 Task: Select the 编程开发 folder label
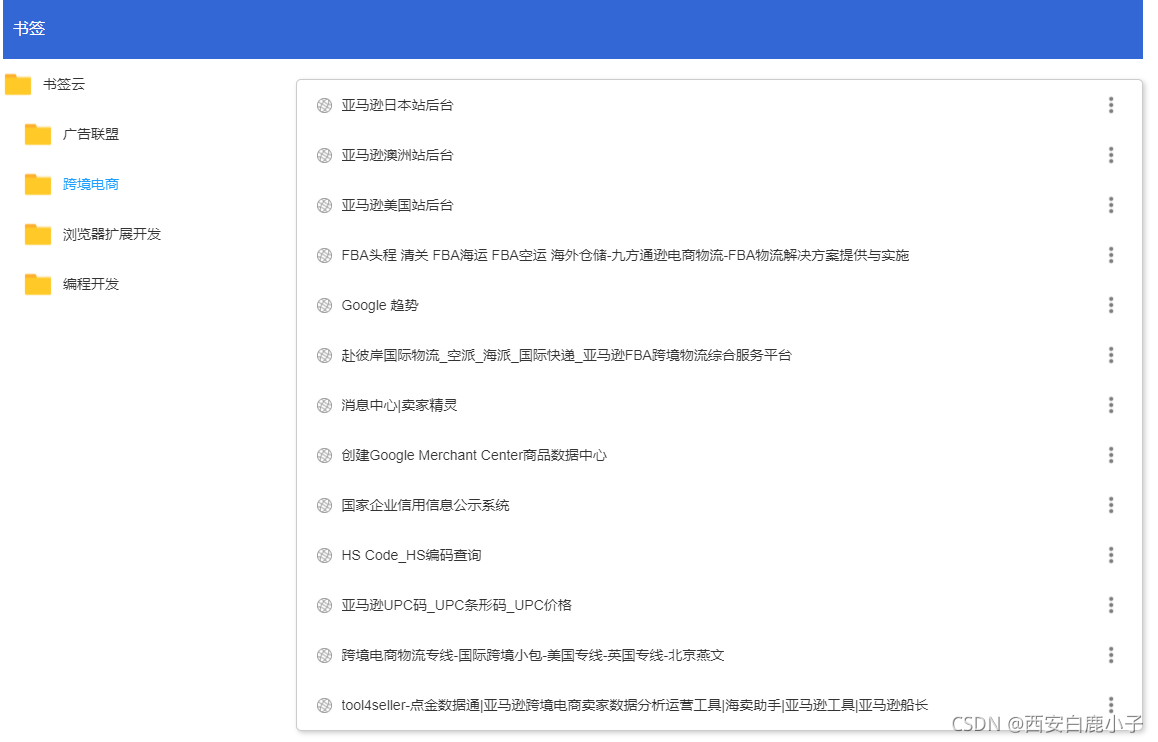(x=91, y=284)
